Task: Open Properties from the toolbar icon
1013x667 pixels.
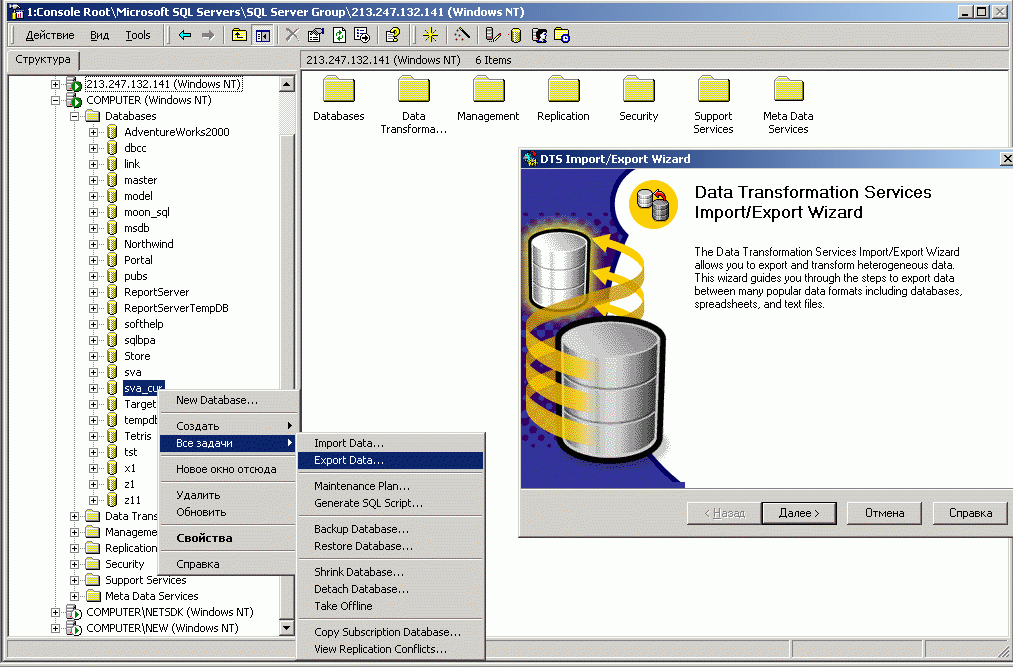Action: 315,36
